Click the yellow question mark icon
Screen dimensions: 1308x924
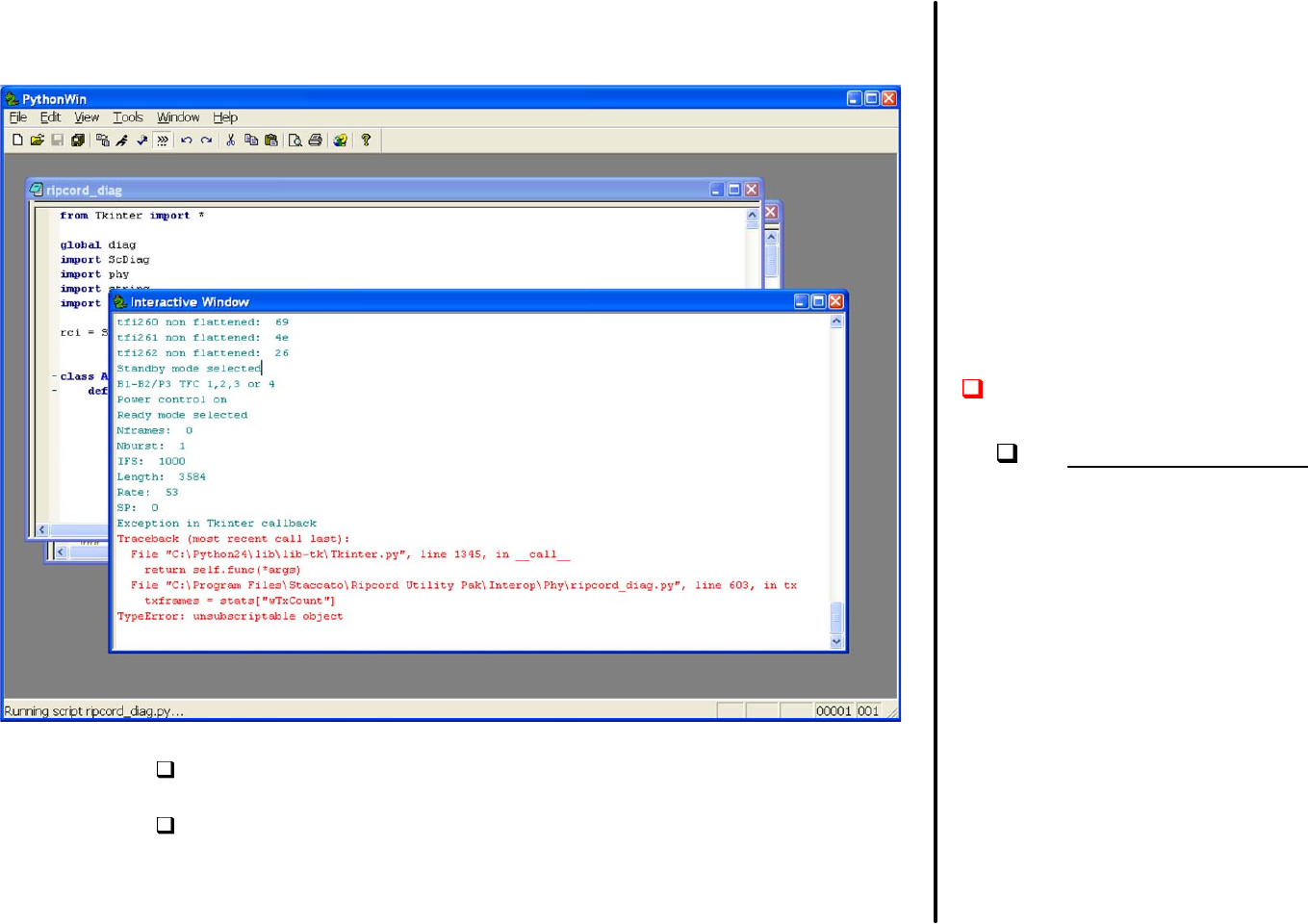366,141
